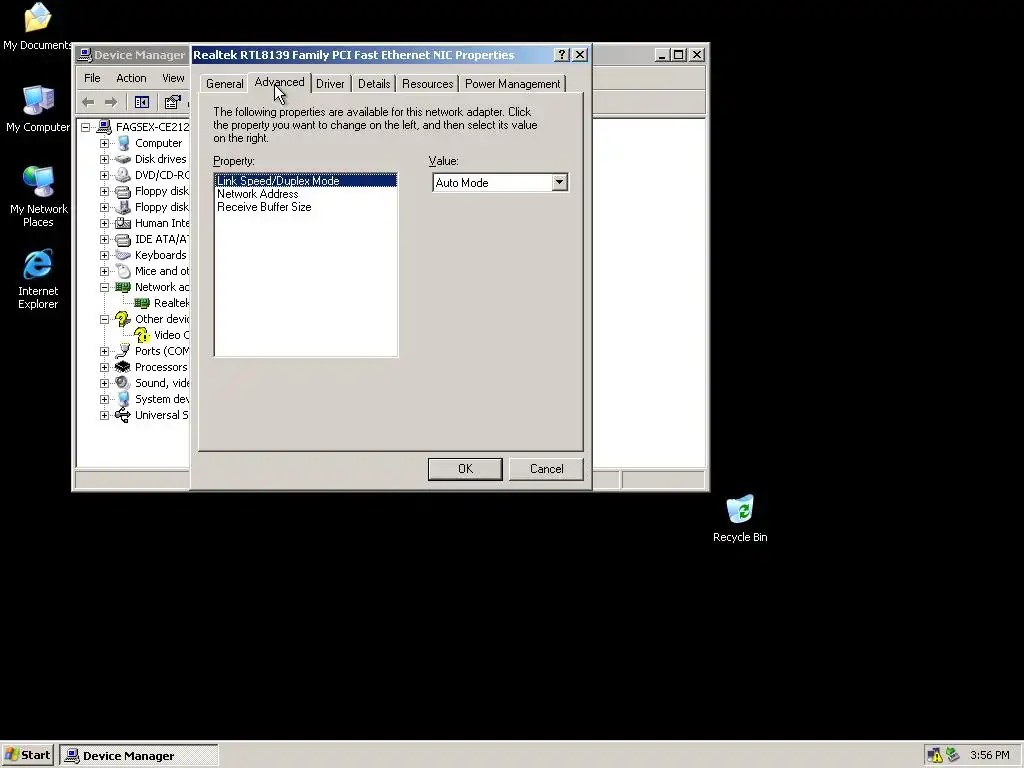Collapse the FAGSEX-CE212 root node
Viewport: 1024px width, 768px height.
click(x=86, y=127)
